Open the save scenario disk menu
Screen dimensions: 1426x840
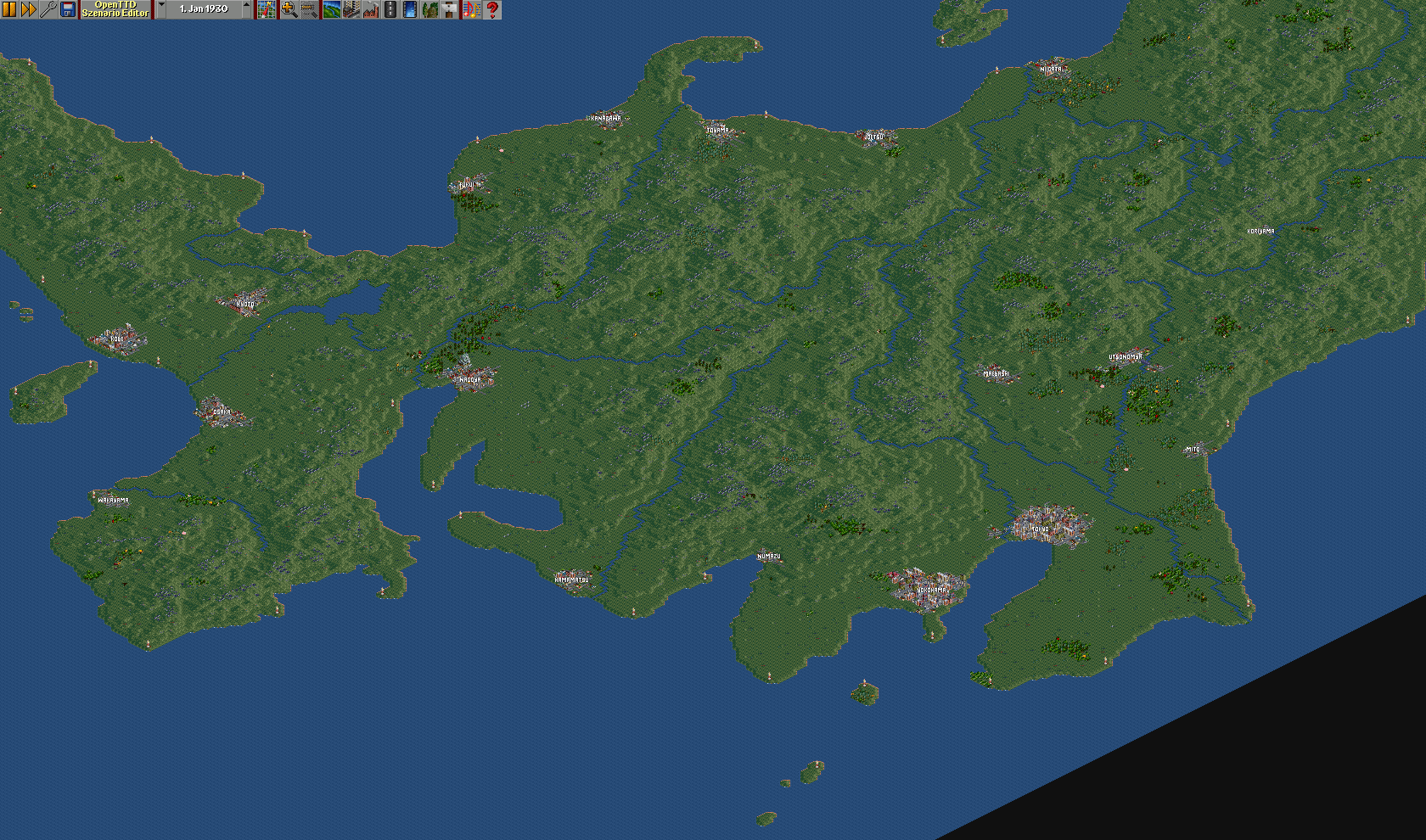coord(68,9)
